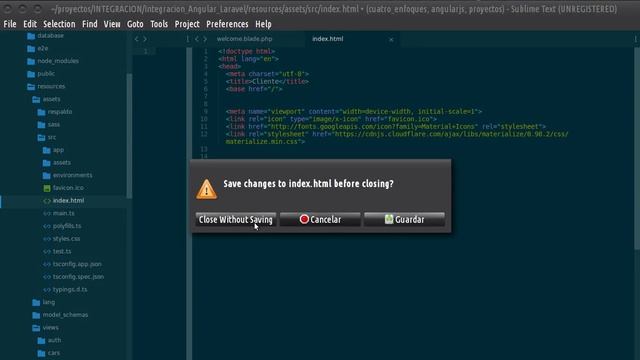
Task: Click the Cancelar button
Action: (x=320, y=219)
